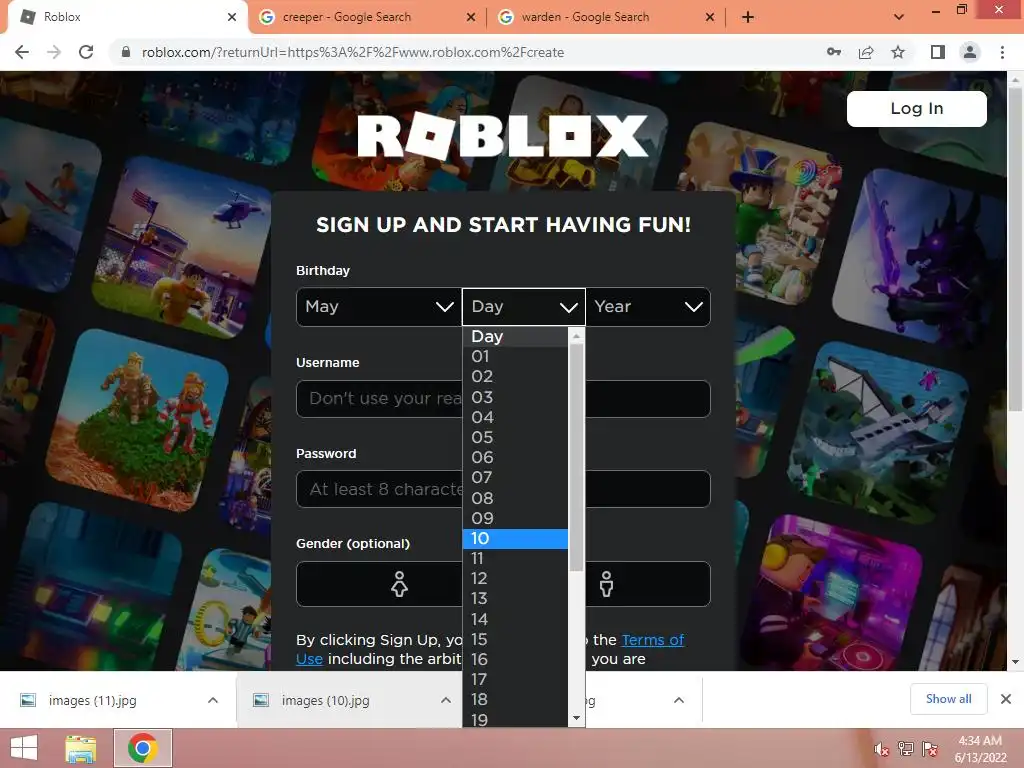Choose day 01 from list
The width and height of the screenshot is (1024, 768).
coord(515,357)
